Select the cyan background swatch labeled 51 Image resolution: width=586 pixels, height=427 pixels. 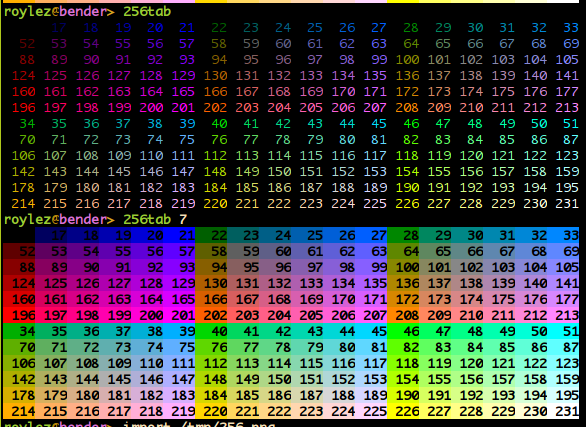tap(563, 331)
